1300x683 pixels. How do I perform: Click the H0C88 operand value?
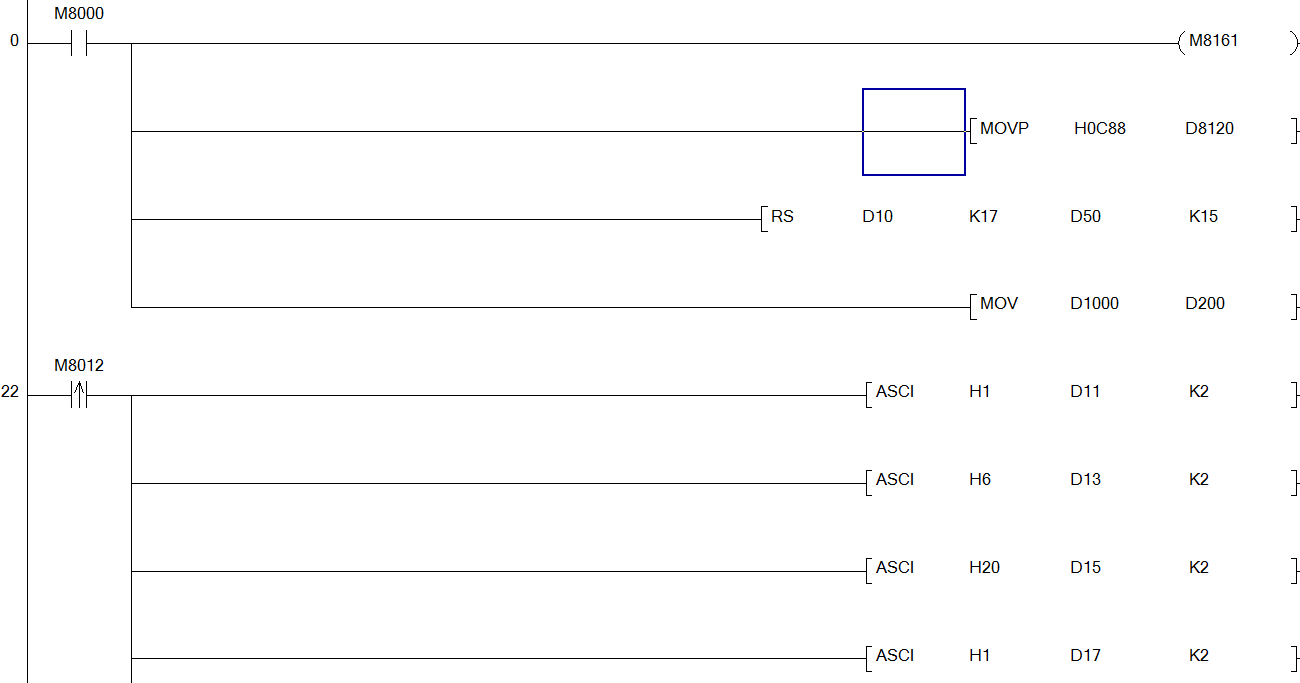click(x=1099, y=129)
